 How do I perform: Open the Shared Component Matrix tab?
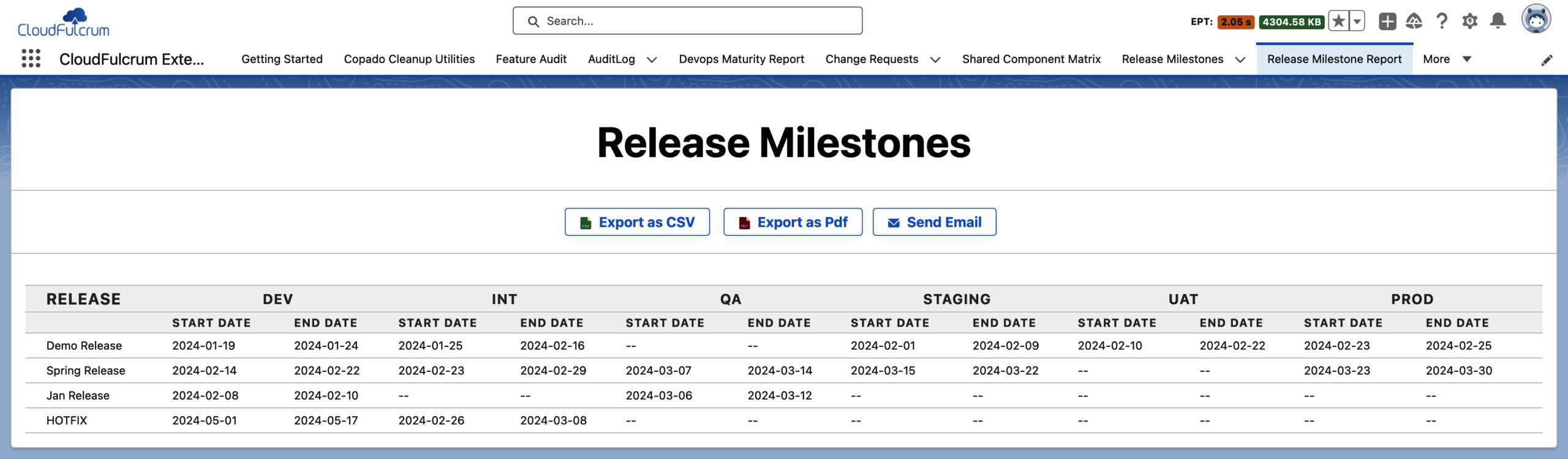tap(1031, 59)
